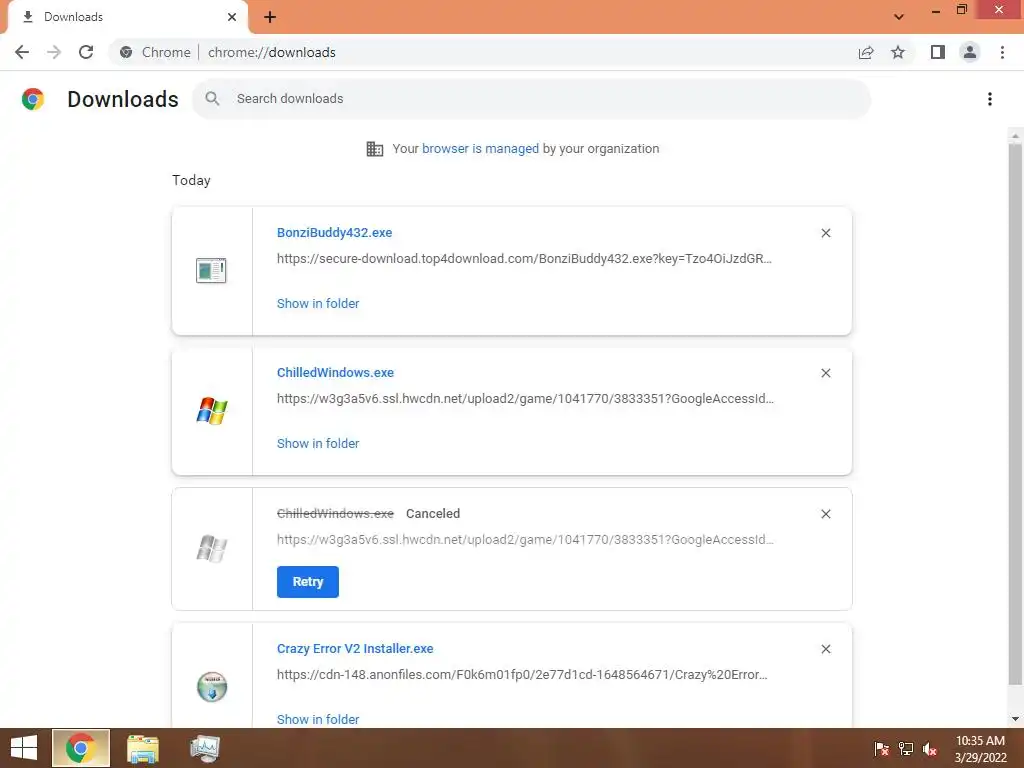This screenshot has height=768, width=1024.
Task: Click the grayed-out canceled ChilledWindows icon
Action: coord(212,549)
